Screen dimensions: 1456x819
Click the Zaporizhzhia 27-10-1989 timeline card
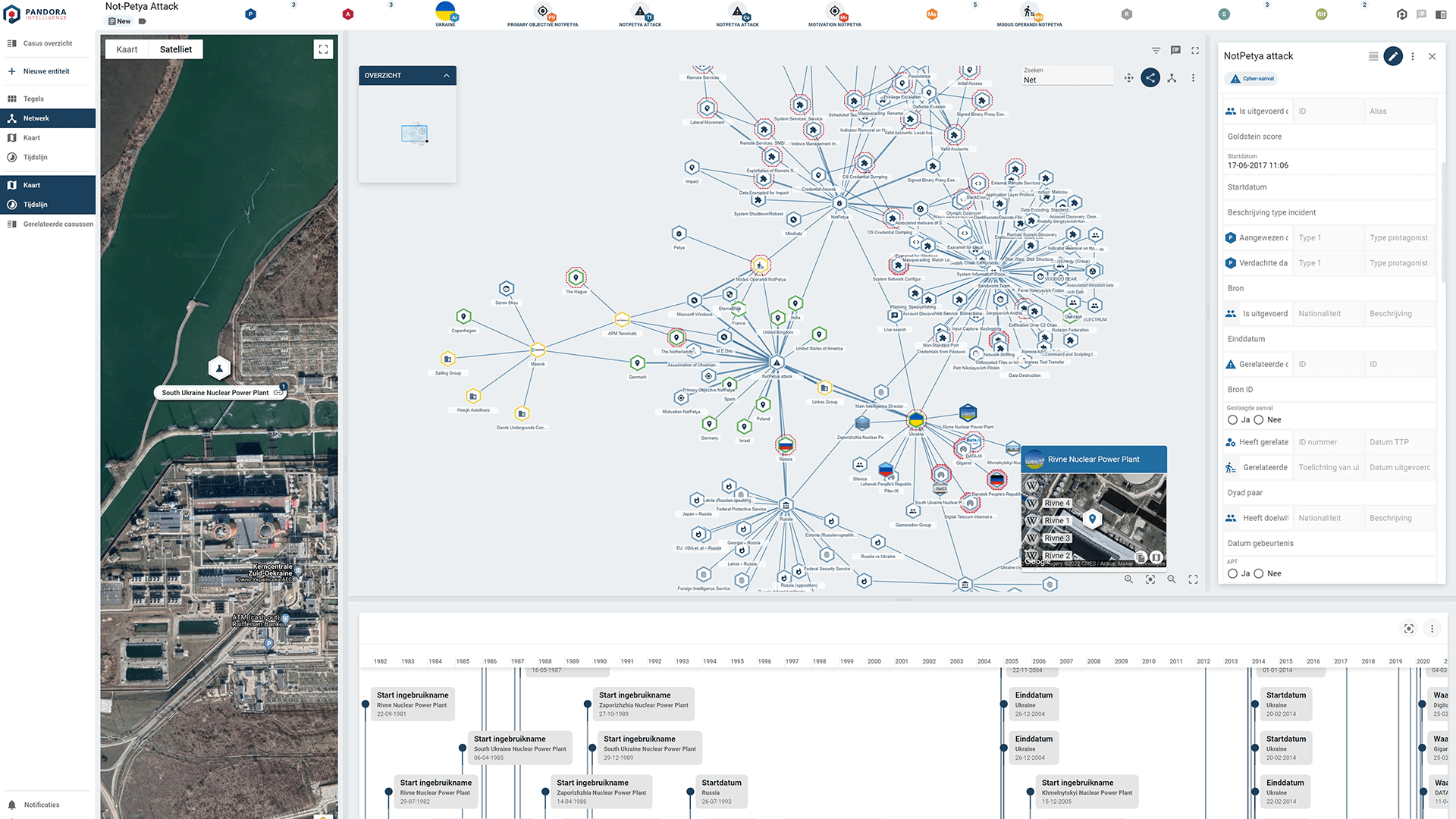click(x=644, y=704)
